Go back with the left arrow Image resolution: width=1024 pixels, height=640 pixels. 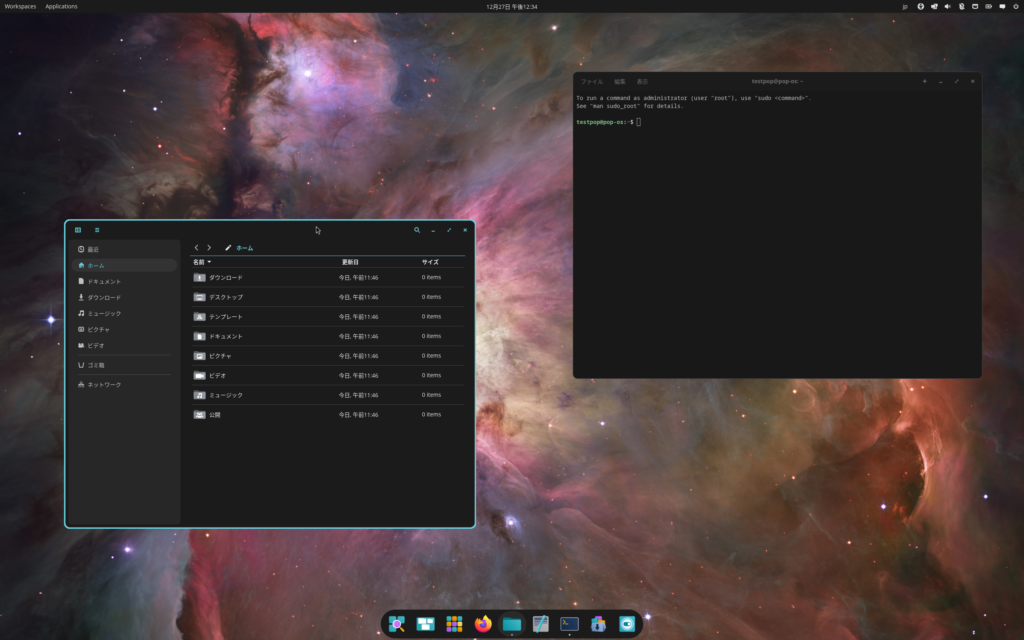click(x=196, y=248)
